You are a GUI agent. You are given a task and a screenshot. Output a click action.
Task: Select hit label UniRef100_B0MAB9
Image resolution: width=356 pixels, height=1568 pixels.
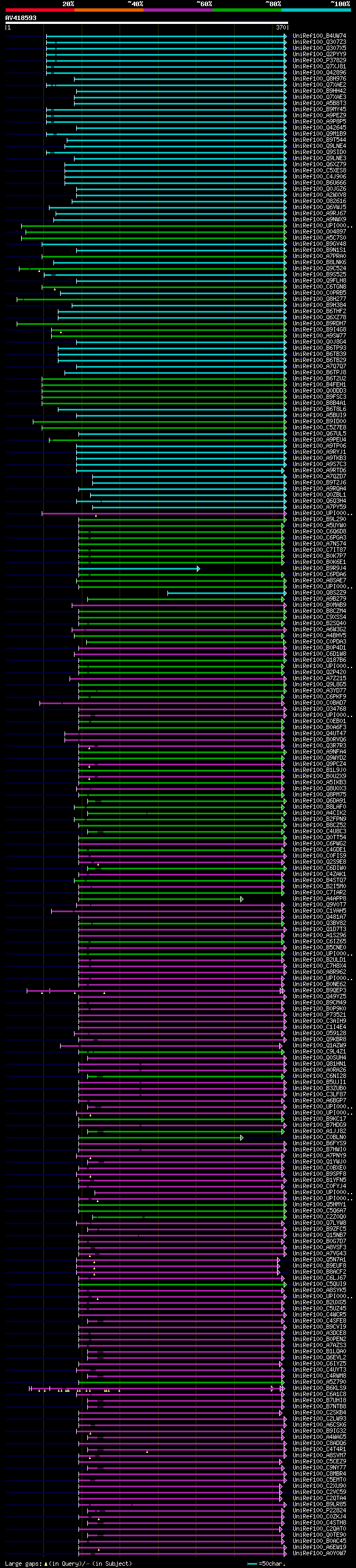click(x=319, y=605)
